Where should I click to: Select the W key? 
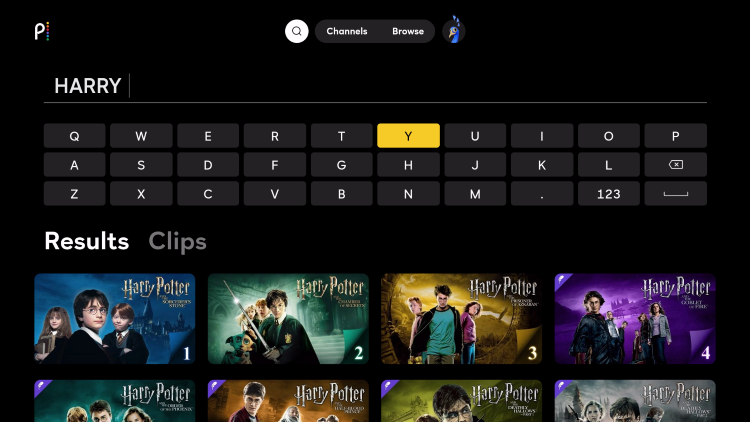coord(141,136)
